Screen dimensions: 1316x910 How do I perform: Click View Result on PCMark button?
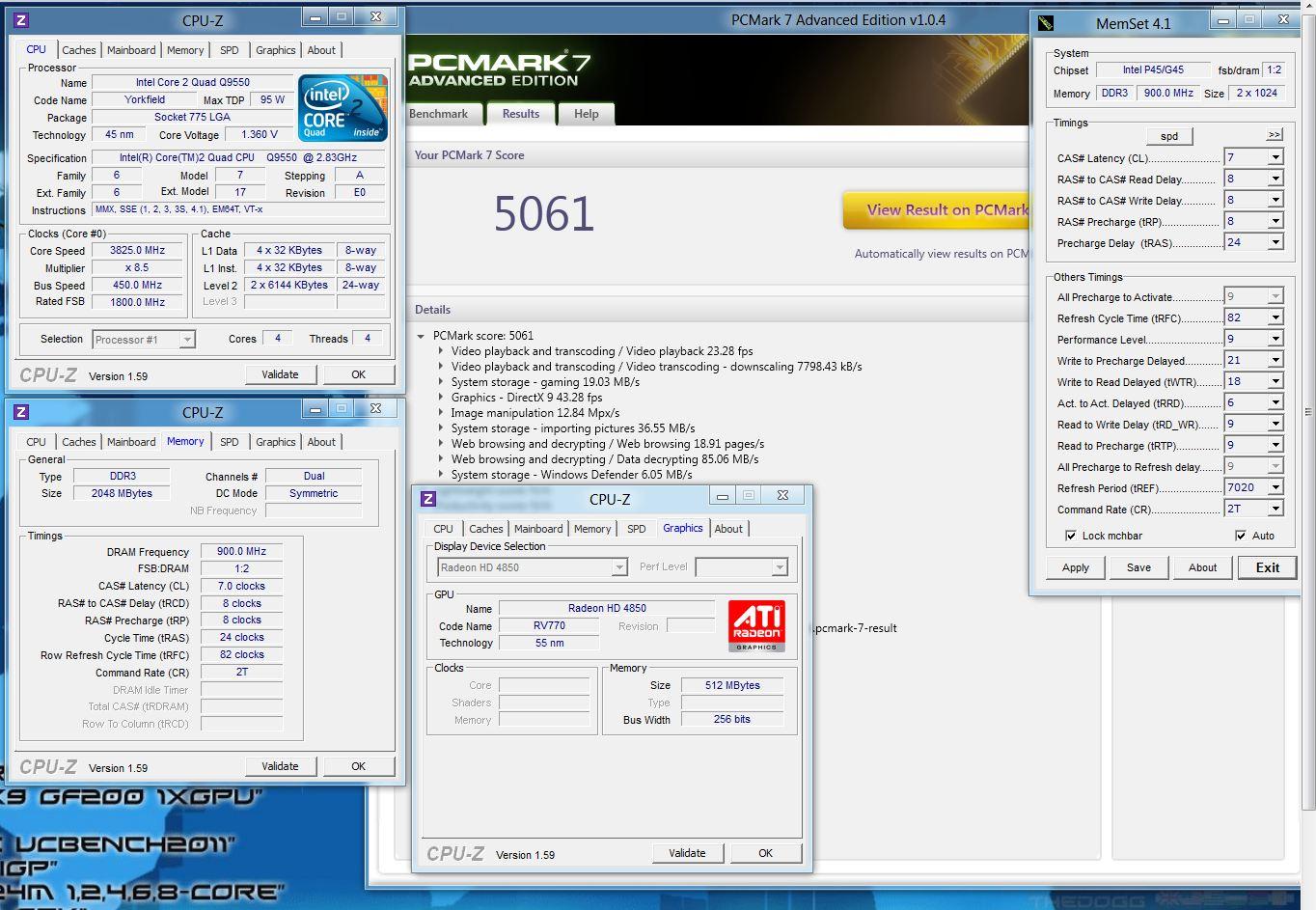936,209
